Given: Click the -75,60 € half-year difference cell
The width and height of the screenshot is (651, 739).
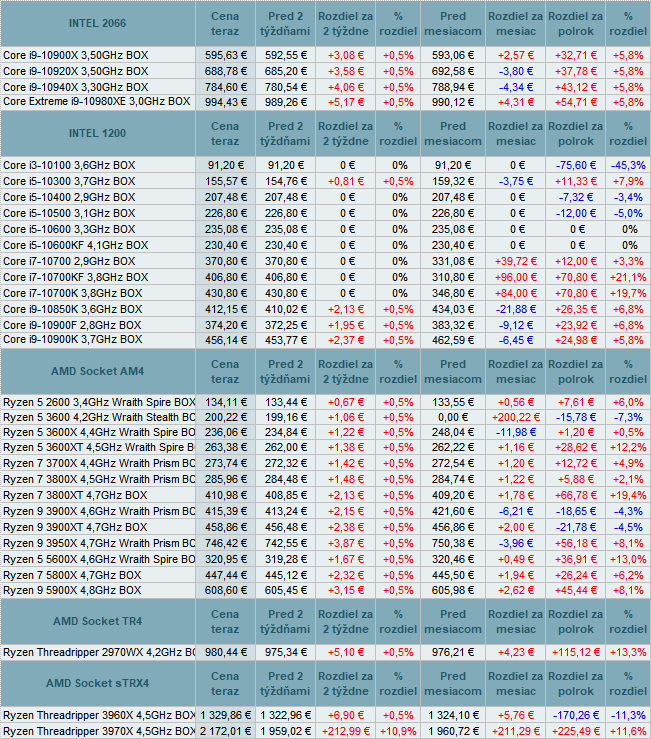Looking at the screenshot, I should [576, 165].
